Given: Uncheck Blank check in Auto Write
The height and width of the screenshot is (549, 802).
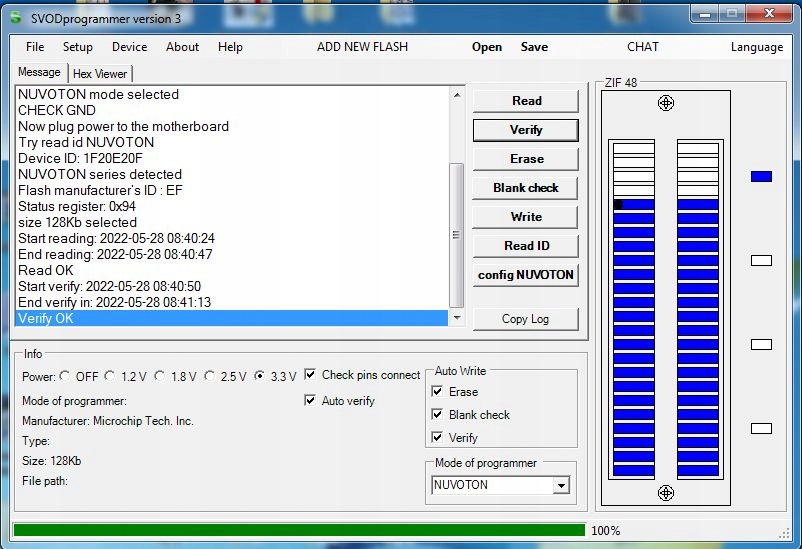Looking at the screenshot, I should [x=437, y=414].
